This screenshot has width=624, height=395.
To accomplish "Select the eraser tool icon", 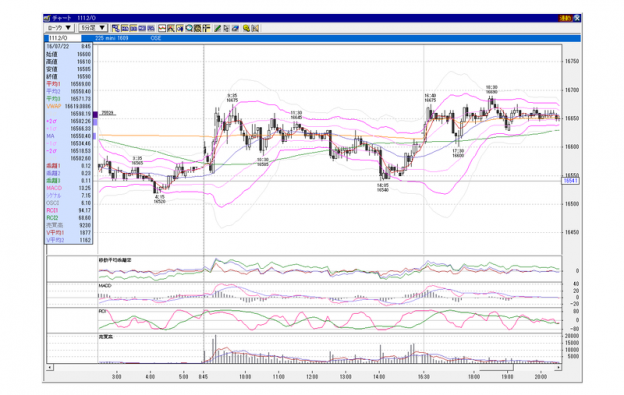I will pos(235,28).
